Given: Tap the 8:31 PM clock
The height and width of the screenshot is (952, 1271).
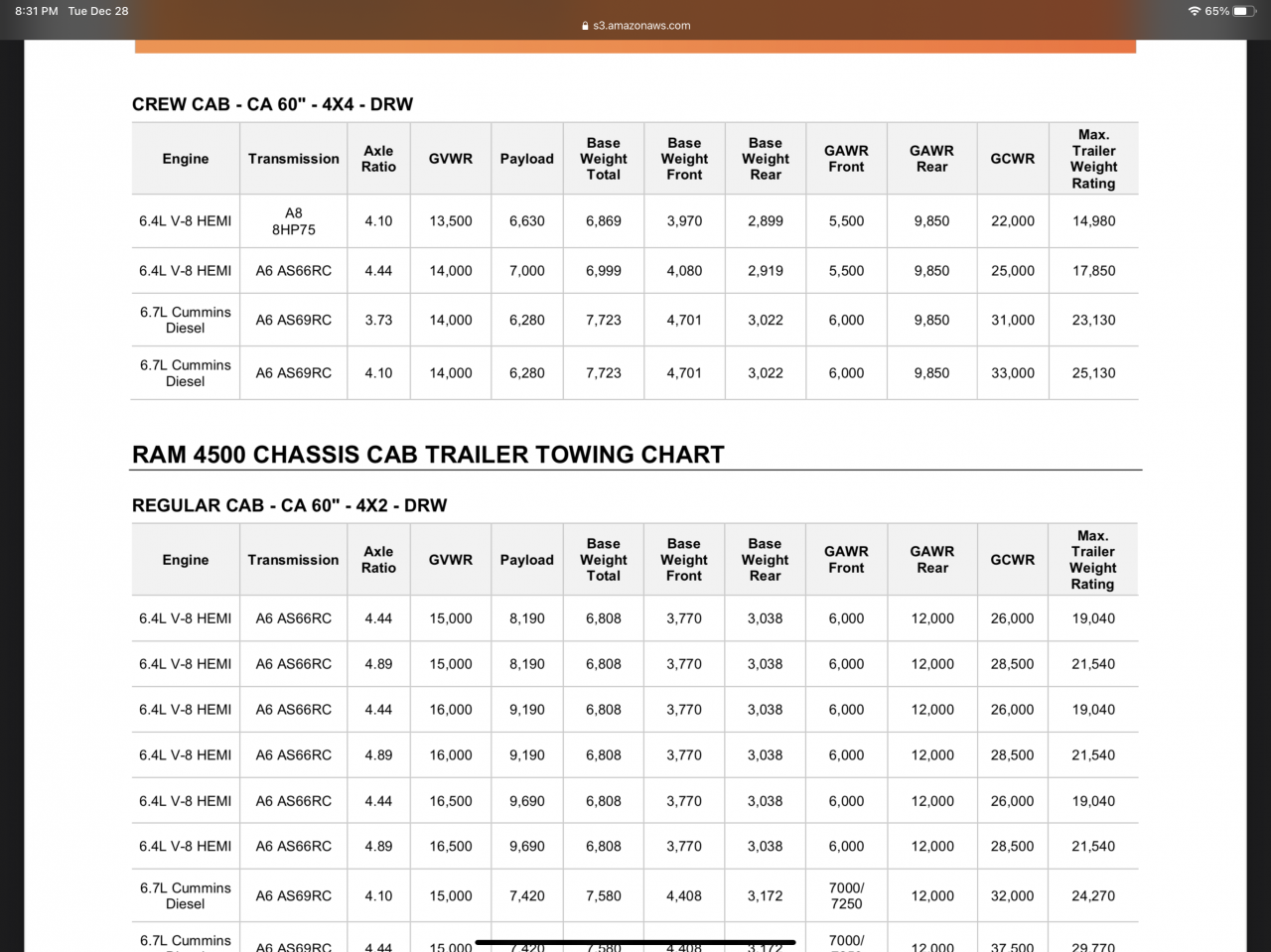Looking at the screenshot, I should point(36,11).
